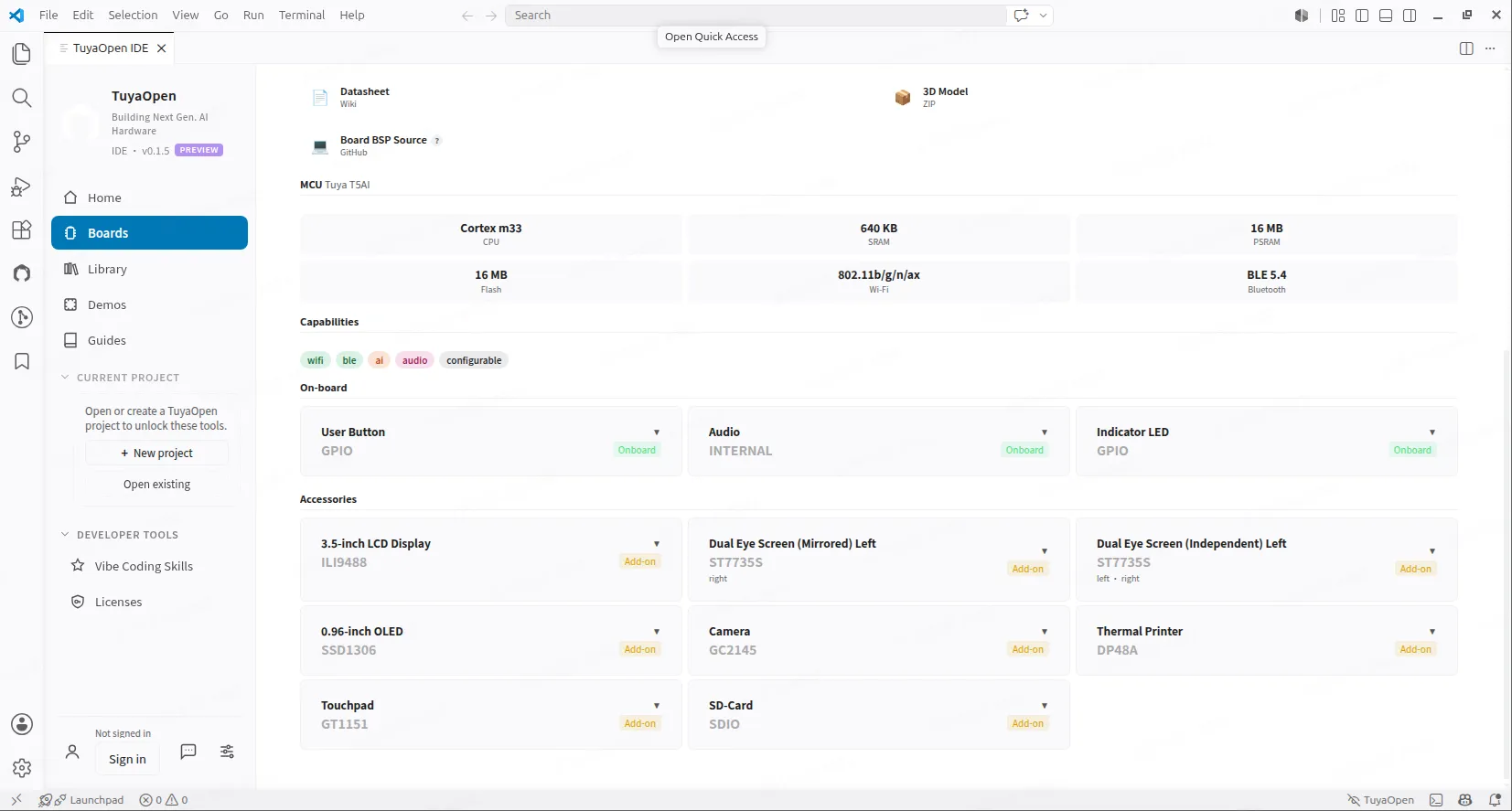1512x811 pixels.
Task: Show errors and warnings count in status bar
Action: 164,800
